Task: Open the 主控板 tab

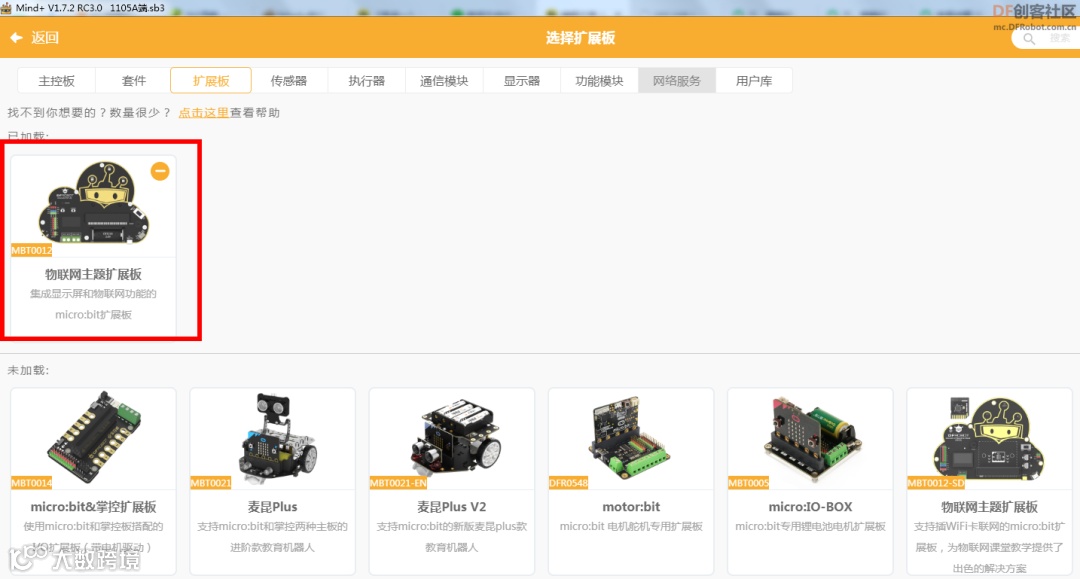Action: 56,81
